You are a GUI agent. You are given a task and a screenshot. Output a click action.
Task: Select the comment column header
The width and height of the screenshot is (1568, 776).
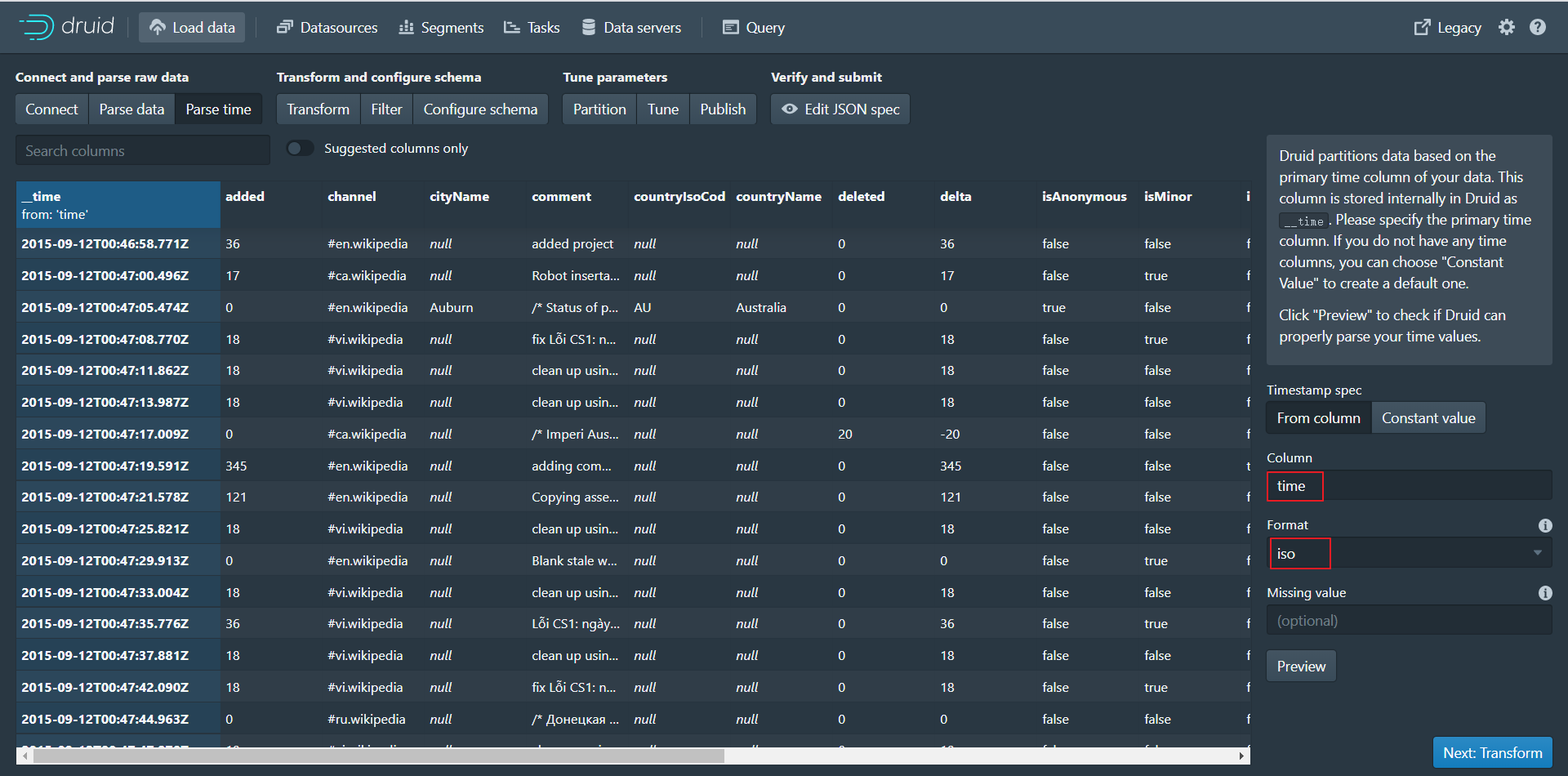click(577, 205)
